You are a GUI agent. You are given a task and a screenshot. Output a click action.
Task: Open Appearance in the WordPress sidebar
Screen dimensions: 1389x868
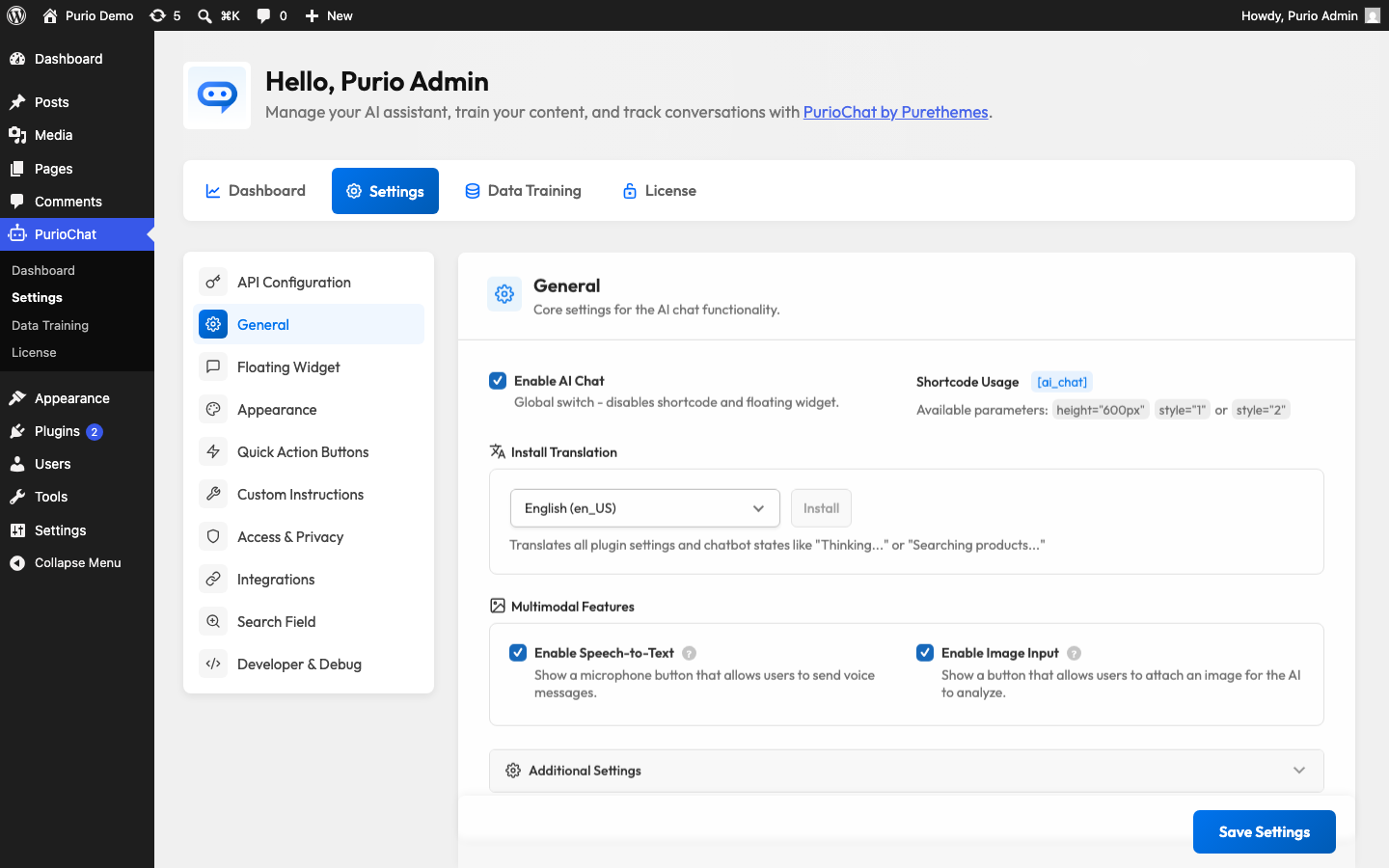point(77,398)
